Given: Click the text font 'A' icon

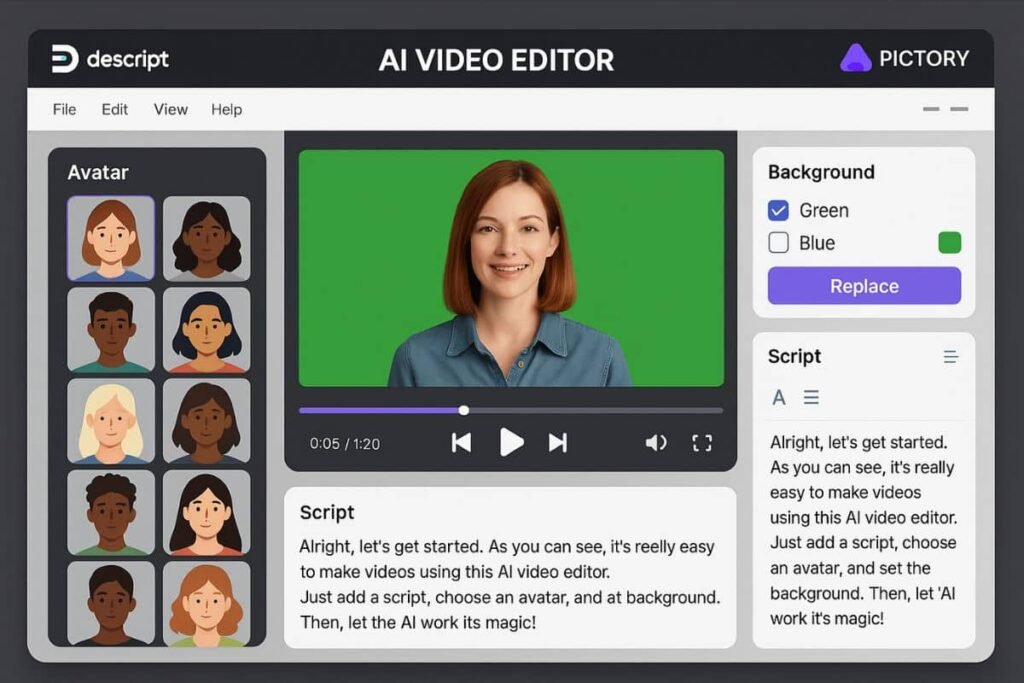Looking at the screenshot, I should point(779,398).
